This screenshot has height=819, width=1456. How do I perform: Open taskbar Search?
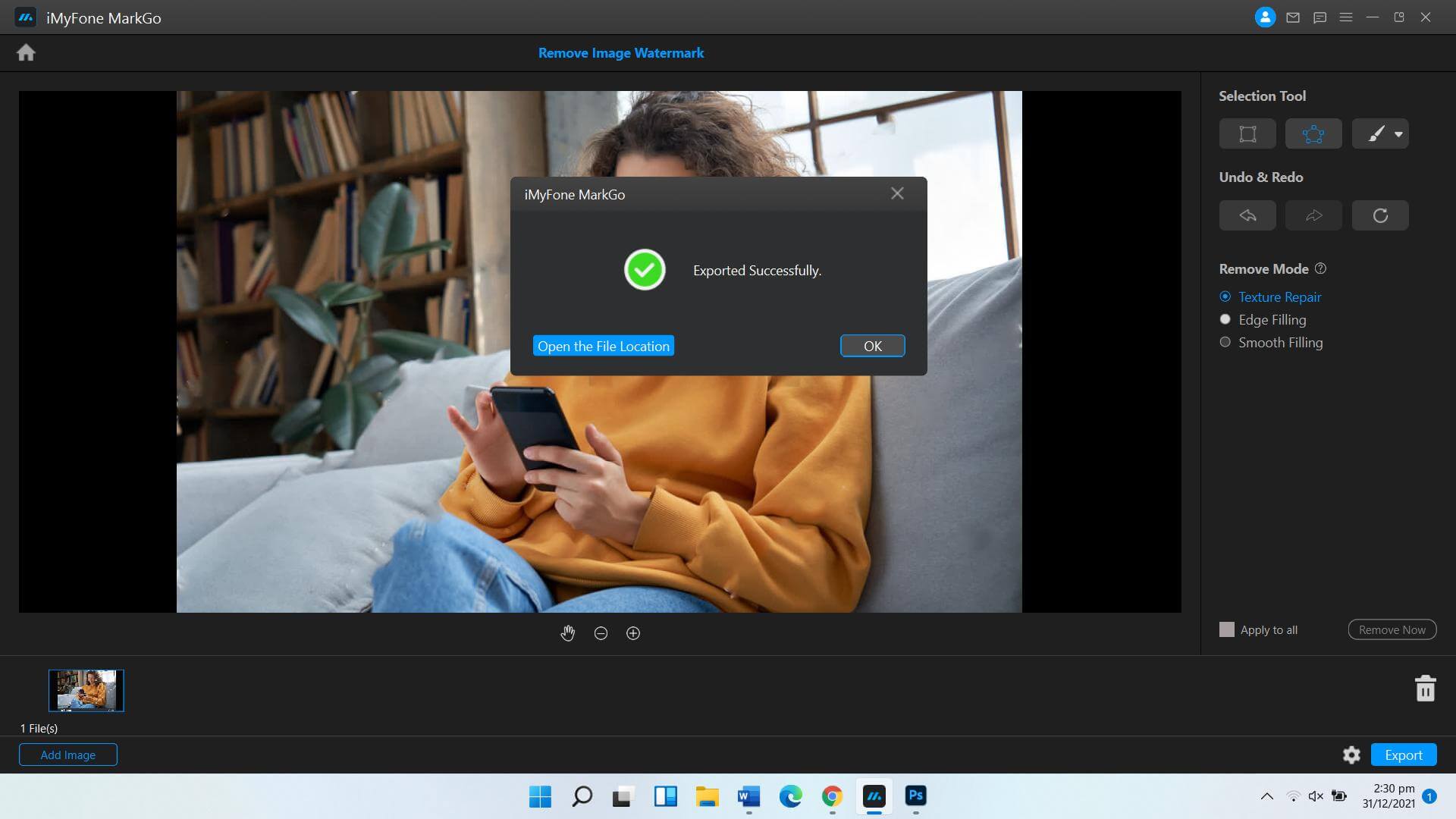coord(582,796)
